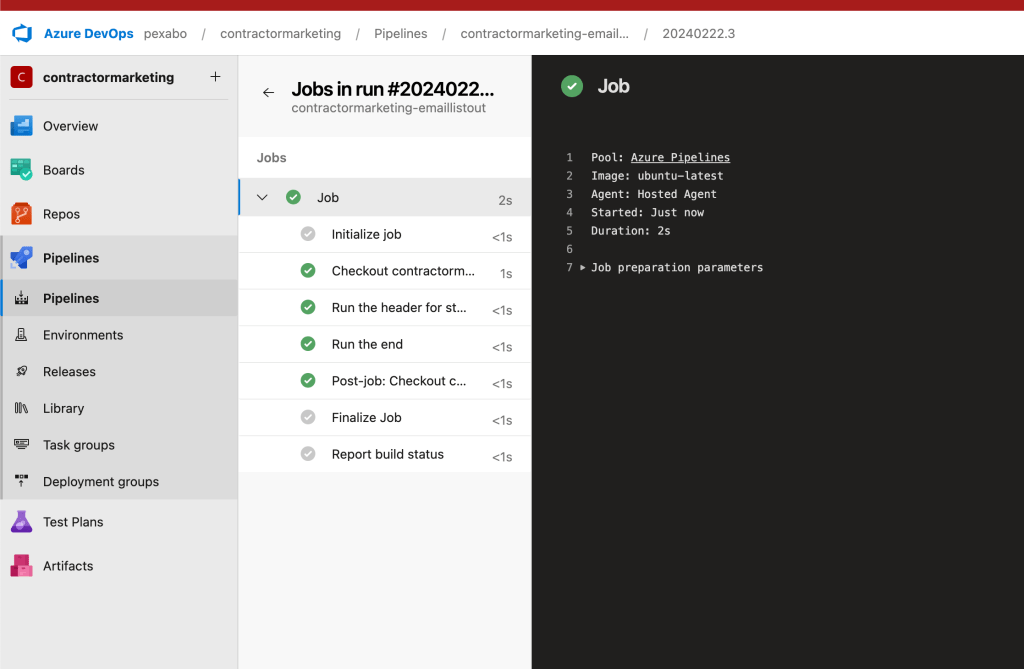The height and width of the screenshot is (669, 1024).
Task: Click the "Started: Just now" log line
Action: tap(647, 212)
